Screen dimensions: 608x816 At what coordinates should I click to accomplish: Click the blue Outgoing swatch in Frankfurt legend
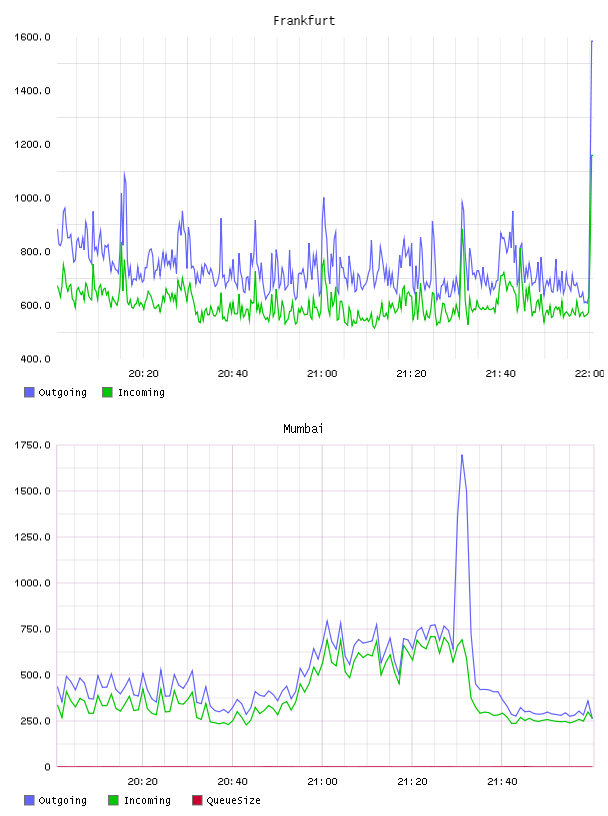29,392
